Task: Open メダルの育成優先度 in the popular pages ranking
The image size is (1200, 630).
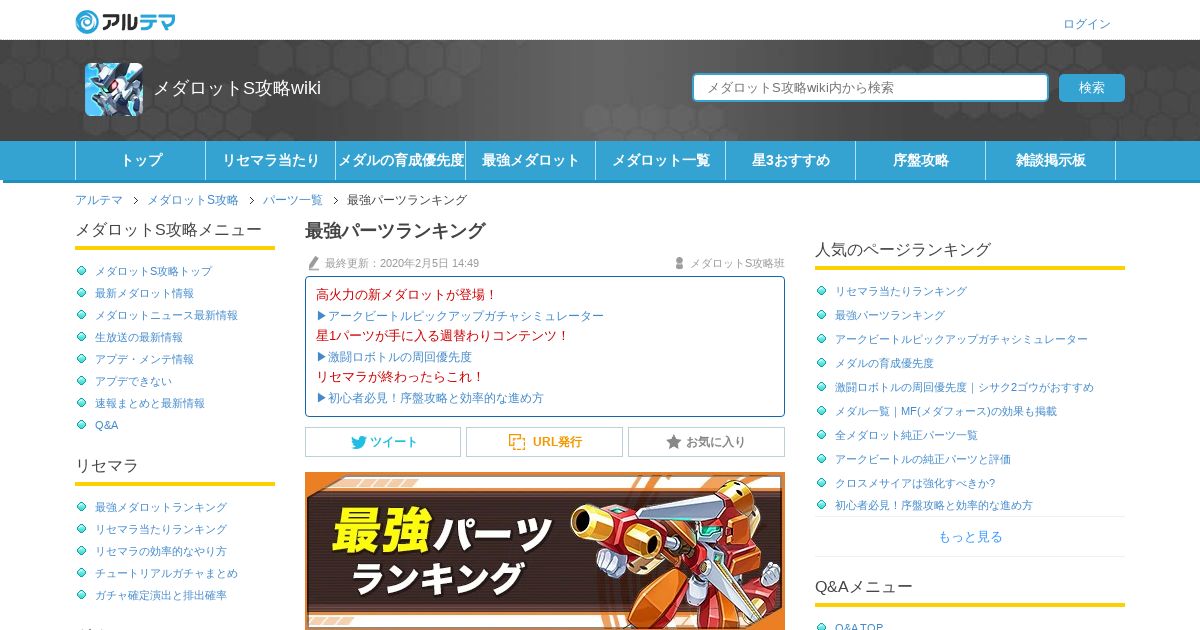Action: pos(884,363)
